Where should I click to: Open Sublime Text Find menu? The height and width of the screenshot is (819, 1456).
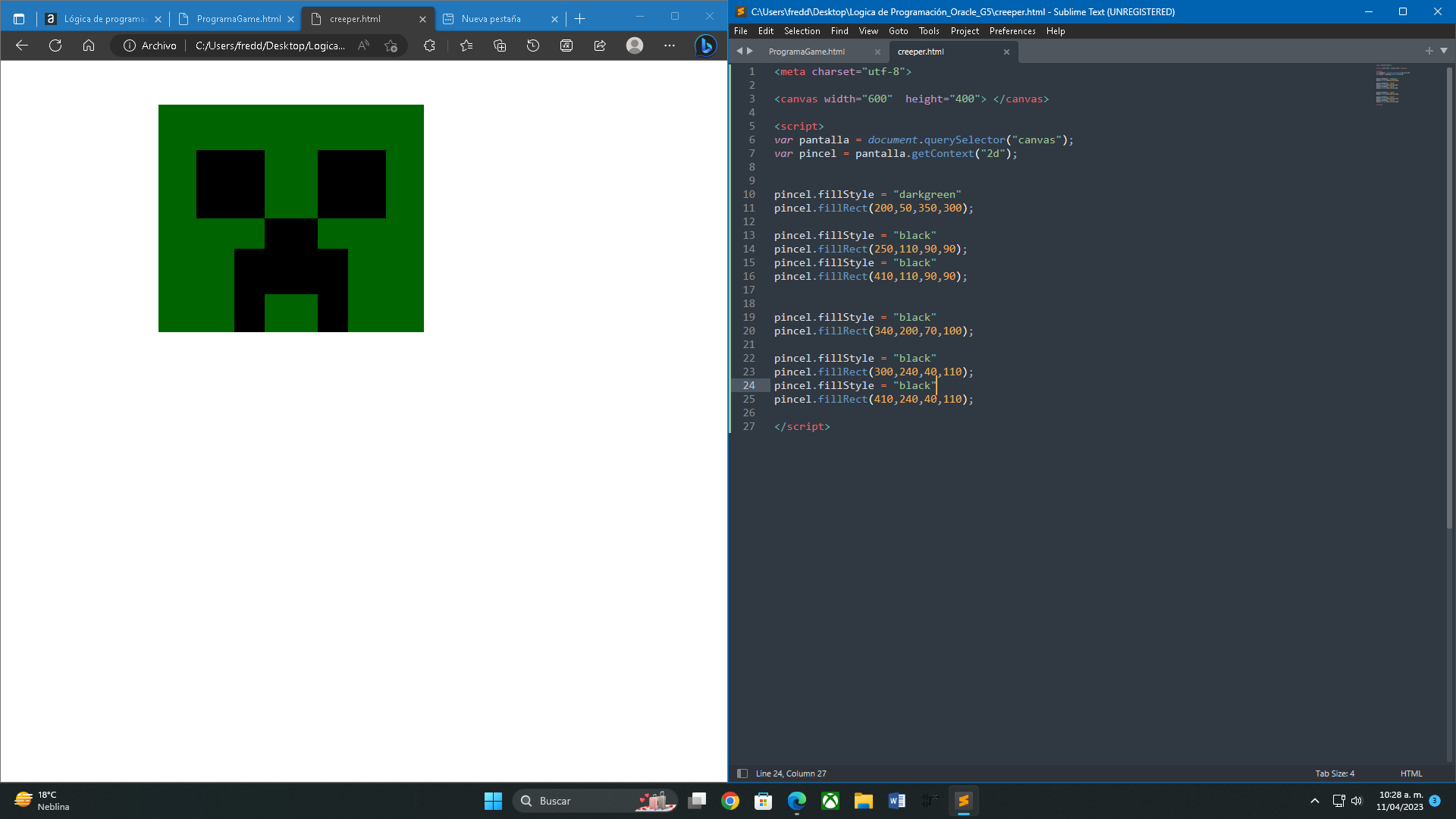pyautogui.click(x=839, y=31)
